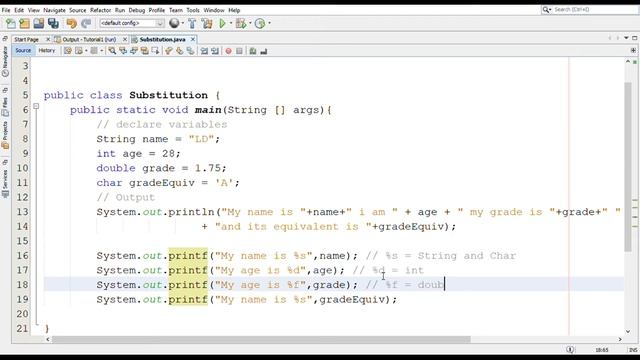Screen dimensions: 640x360
Task: Click the Find Next Occurrence icon
Action: [133, 51]
